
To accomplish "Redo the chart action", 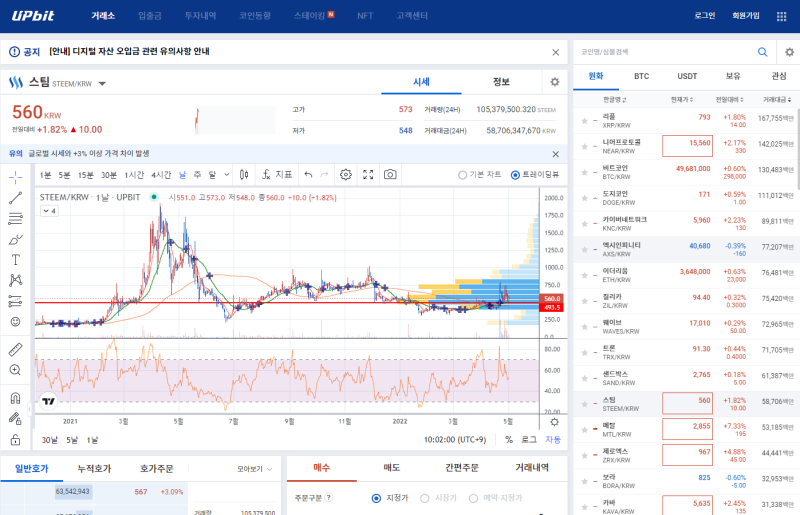I will coord(324,175).
